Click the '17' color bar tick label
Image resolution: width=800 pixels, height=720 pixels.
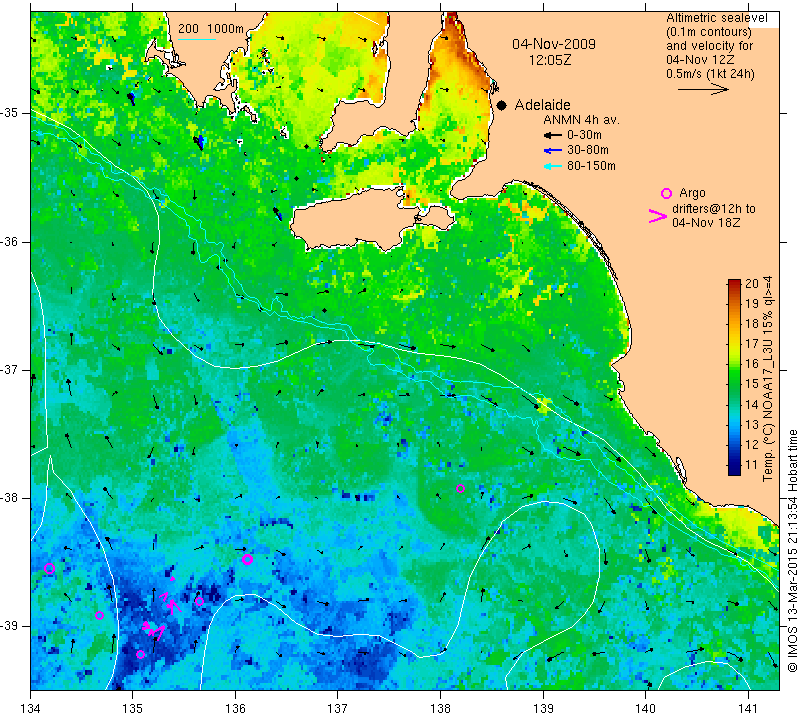coord(753,343)
